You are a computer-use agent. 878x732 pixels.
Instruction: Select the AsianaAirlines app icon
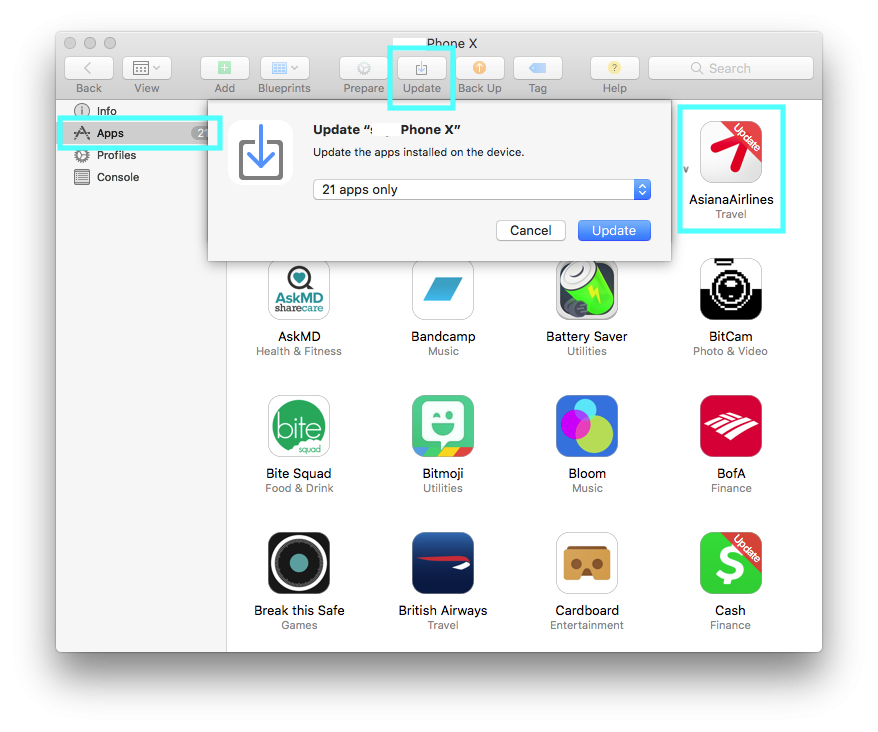pyautogui.click(x=730, y=152)
